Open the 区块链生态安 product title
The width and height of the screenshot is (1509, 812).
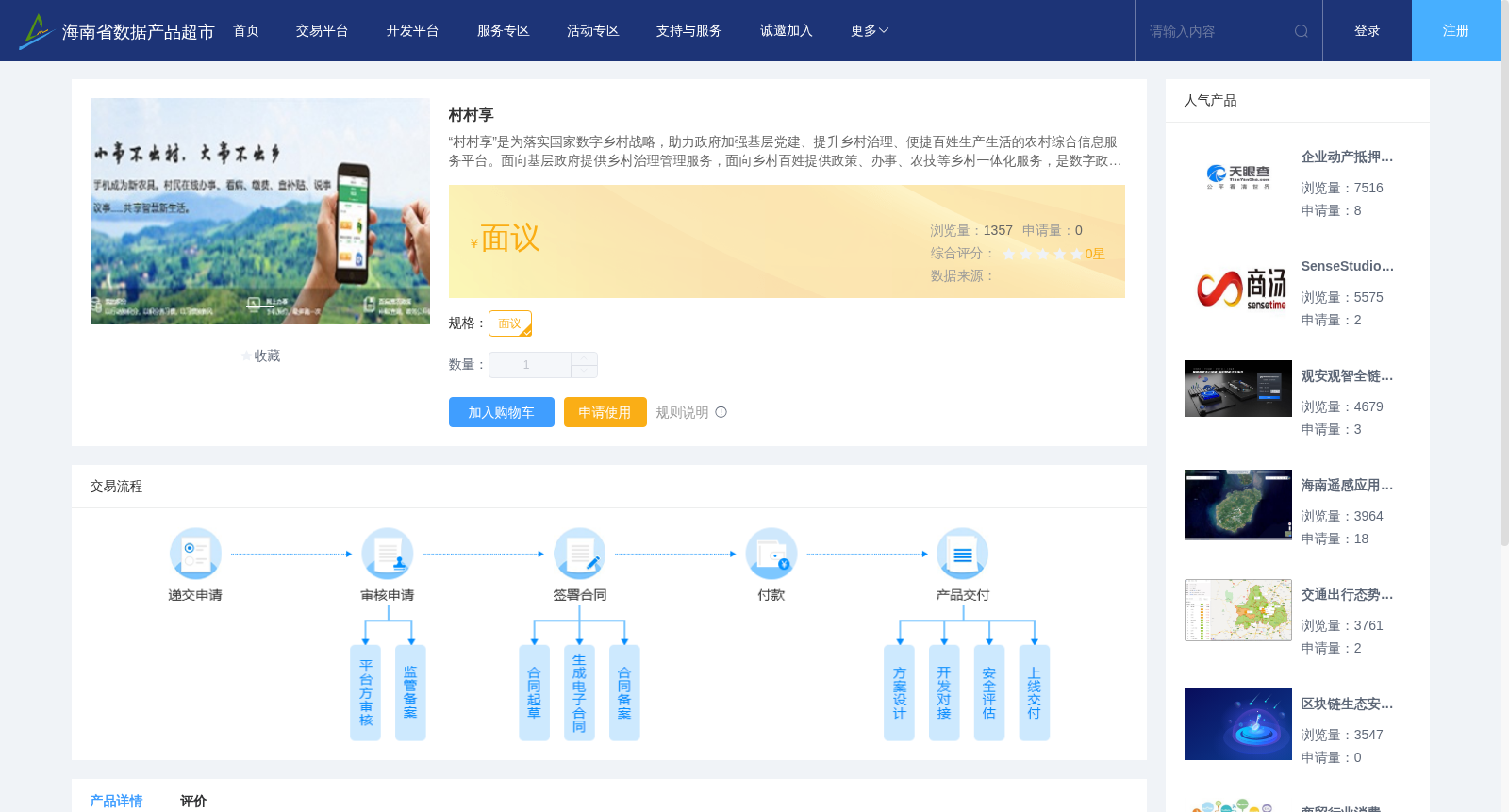[1347, 704]
